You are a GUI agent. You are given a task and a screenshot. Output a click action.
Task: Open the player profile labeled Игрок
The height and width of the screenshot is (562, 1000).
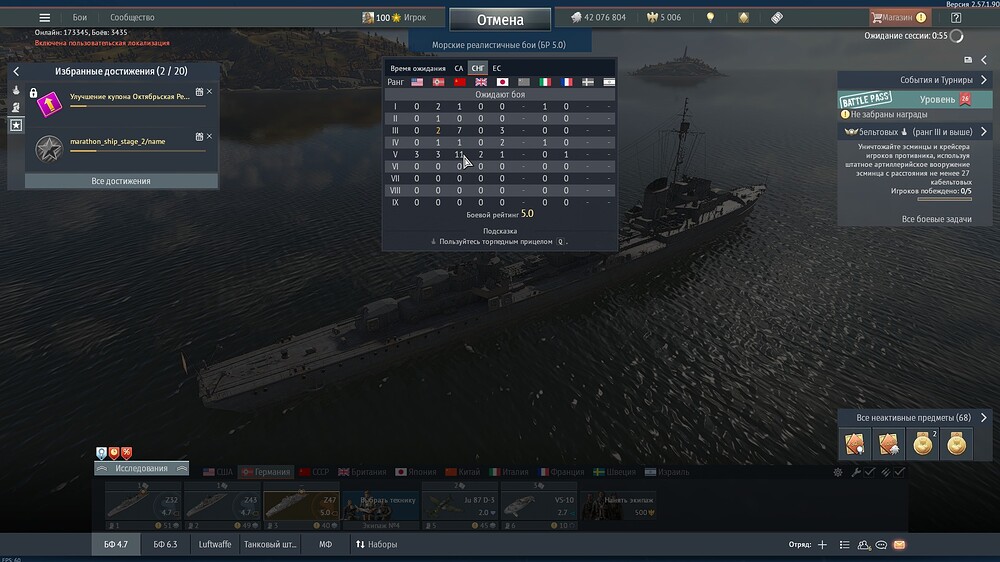pyautogui.click(x=394, y=18)
